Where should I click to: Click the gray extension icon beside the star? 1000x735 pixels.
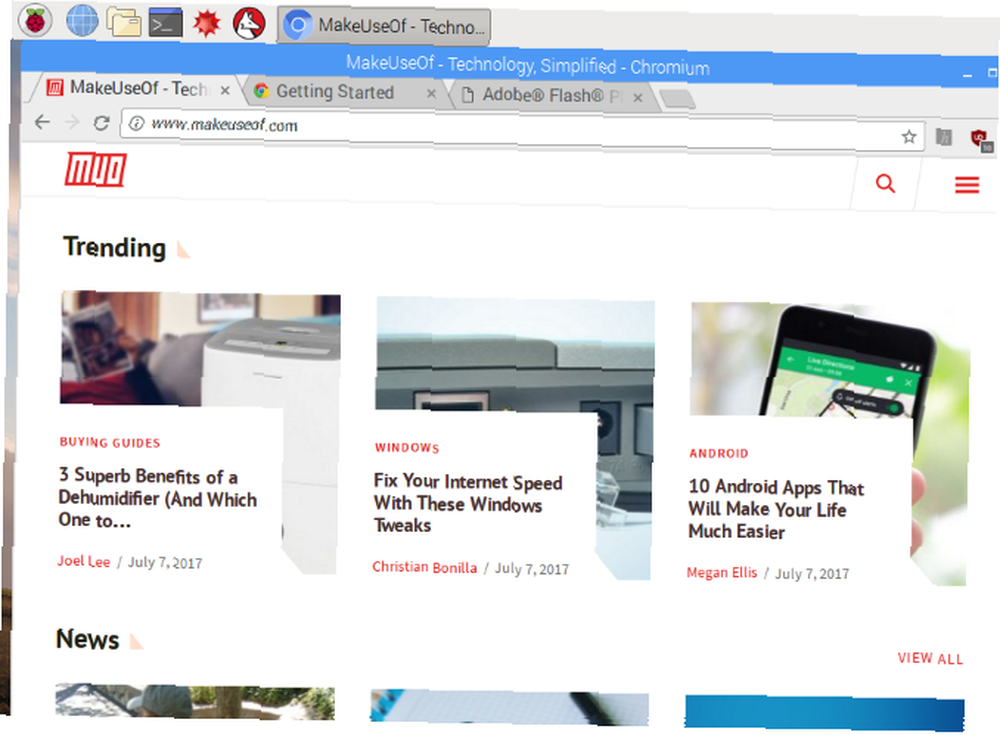pos(944,137)
